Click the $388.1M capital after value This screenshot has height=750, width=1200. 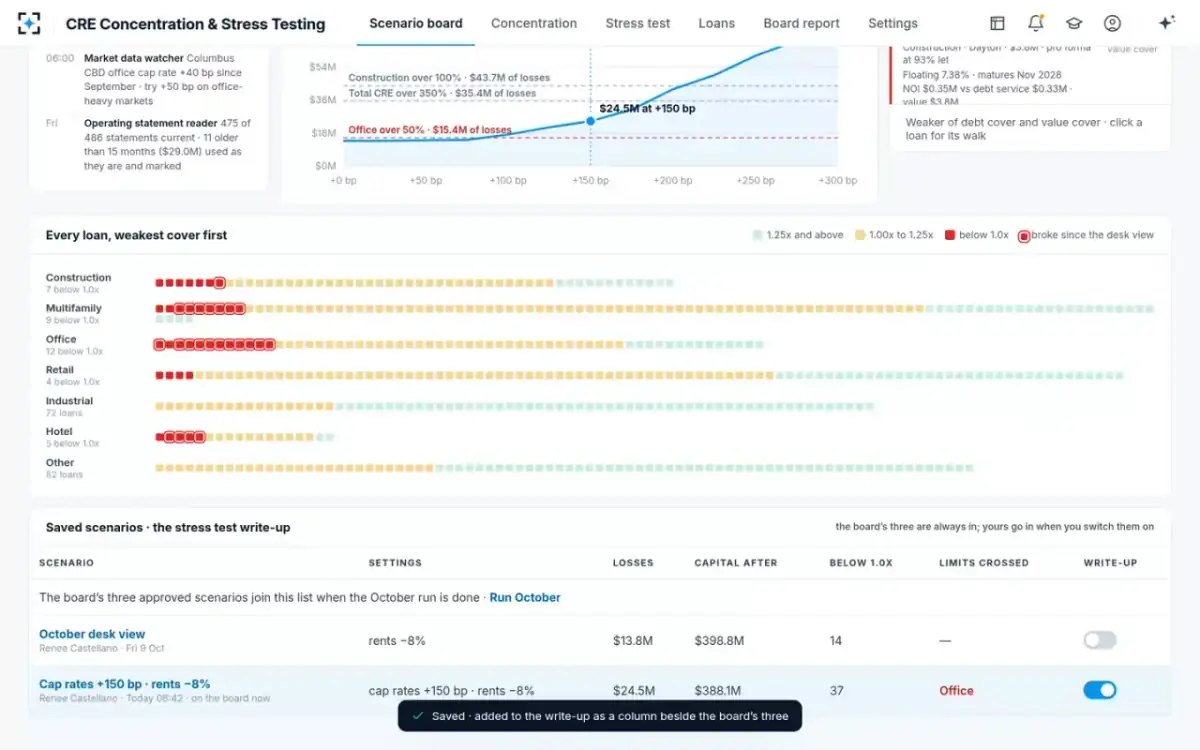pyautogui.click(x=718, y=691)
